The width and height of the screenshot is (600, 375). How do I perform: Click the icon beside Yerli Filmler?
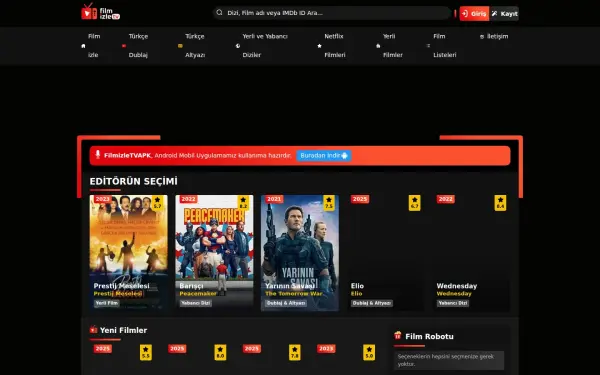(378, 46)
